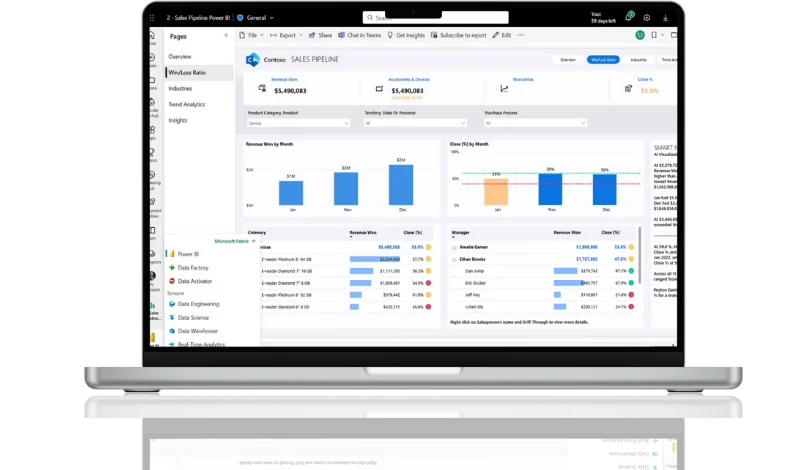Switch to the Overview report tab pill
This screenshot has width=800, height=470.
(x=567, y=60)
